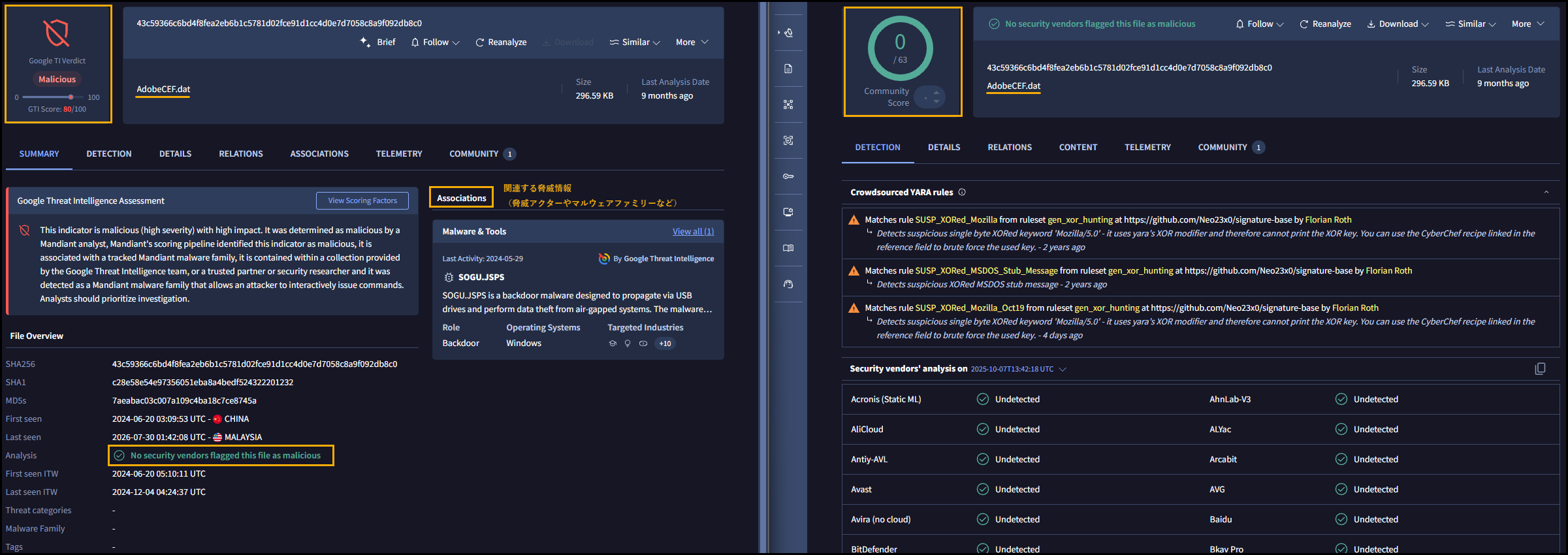Viewport: 1568px width, 555px height.
Task: Click the gear icon beside SOGU.JSPS
Action: coord(449,277)
